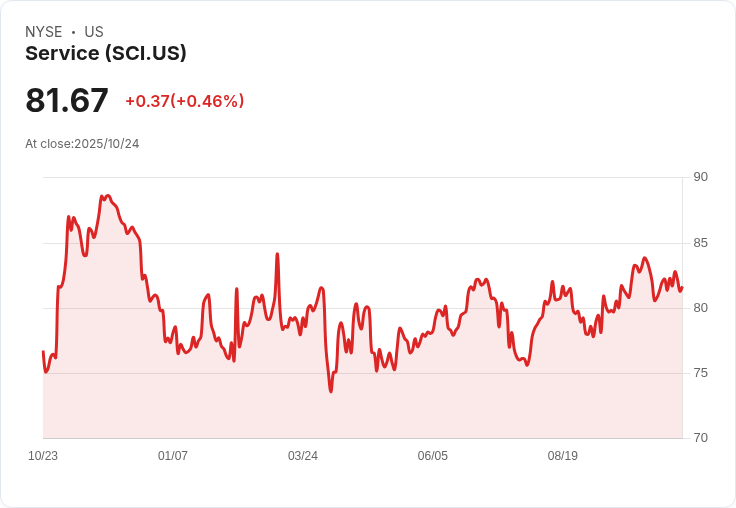Click the 80 y-axis price label
This screenshot has width=736, height=508.
pyautogui.click(x=700, y=308)
